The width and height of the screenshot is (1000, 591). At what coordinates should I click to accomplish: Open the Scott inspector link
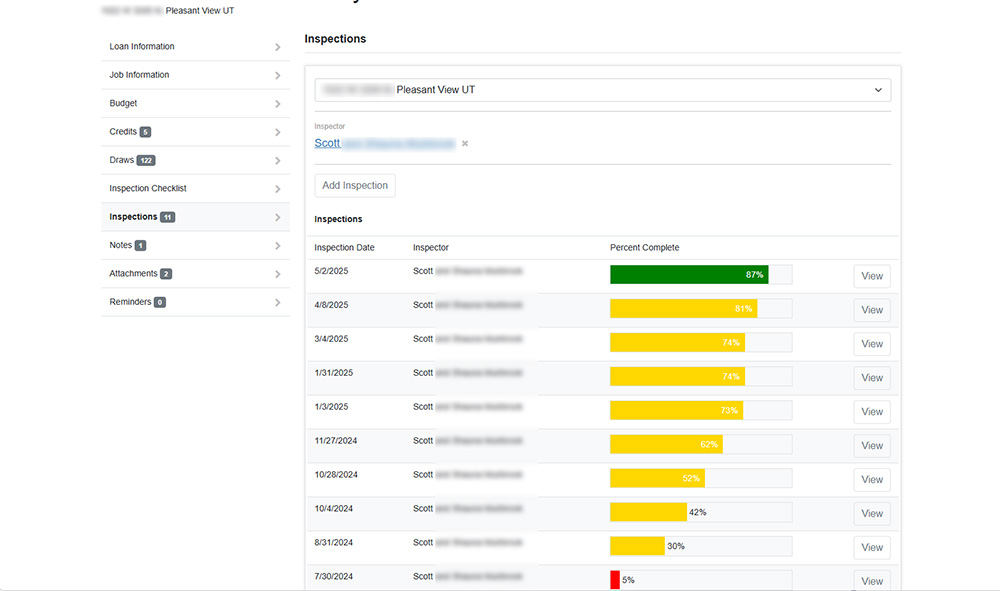click(x=327, y=144)
